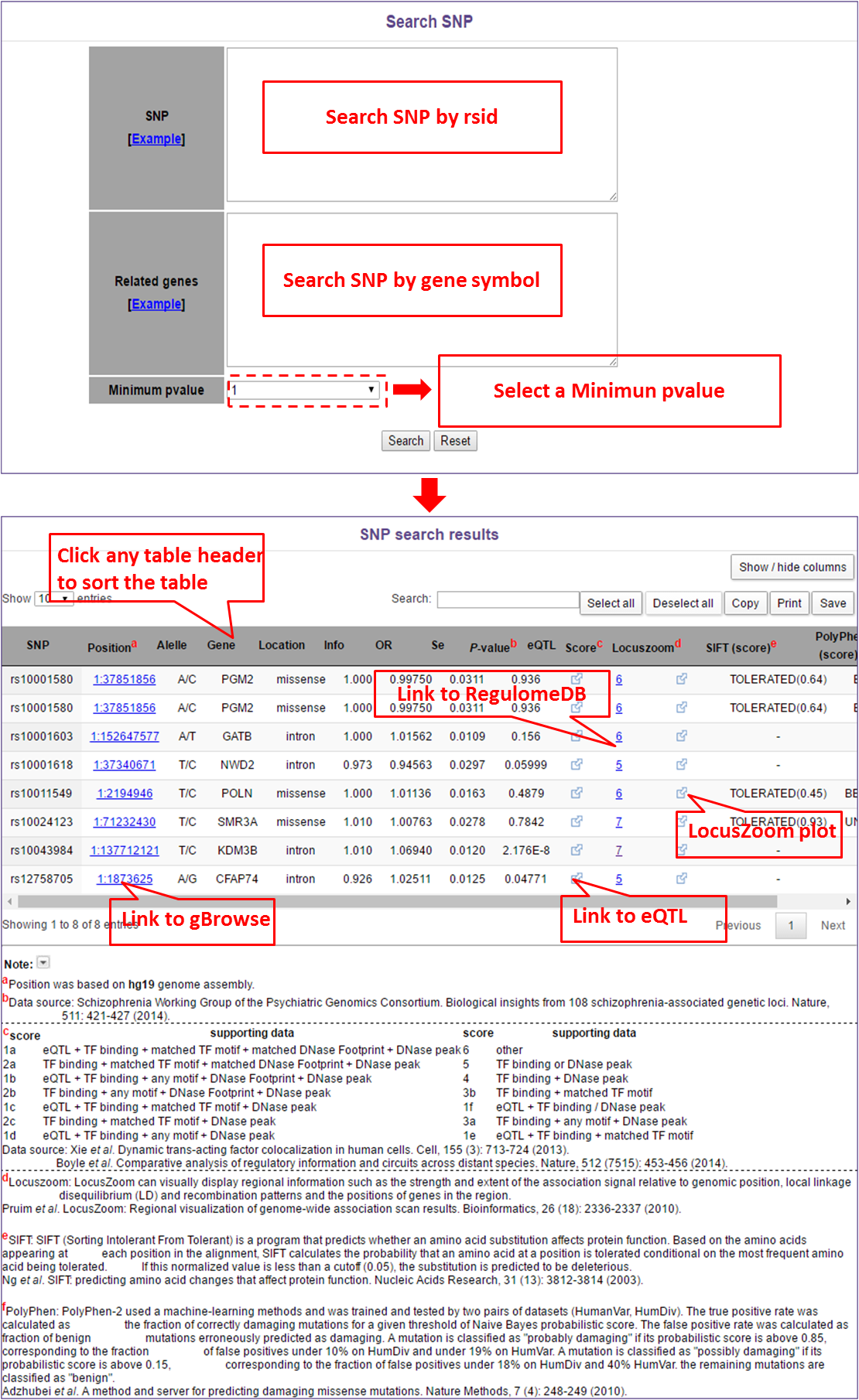This screenshot has width=859, height=1400.
Task: View LocusZoom plot icon for rs12758705
Action: (682, 879)
